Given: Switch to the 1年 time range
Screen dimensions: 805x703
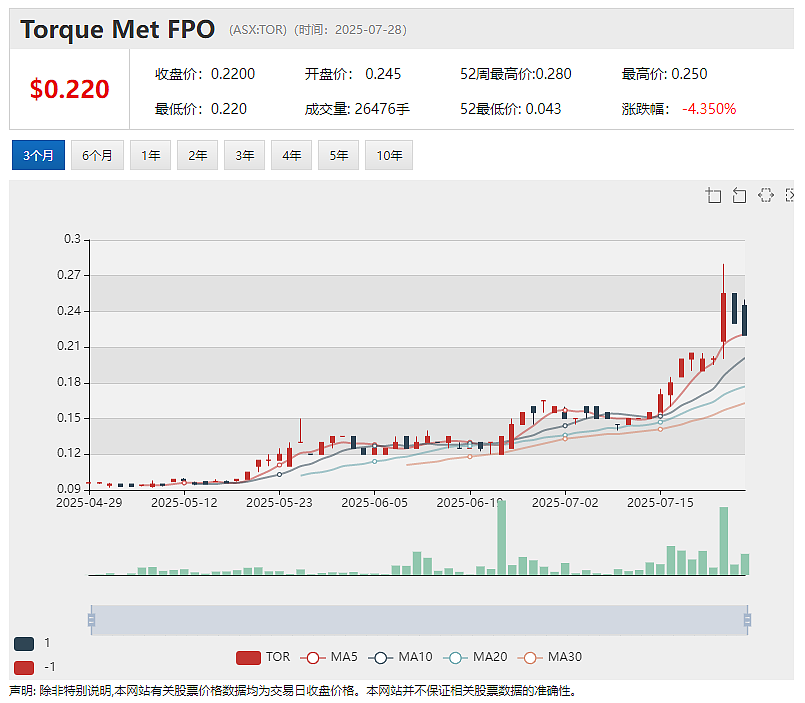Looking at the screenshot, I should (150, 155).
